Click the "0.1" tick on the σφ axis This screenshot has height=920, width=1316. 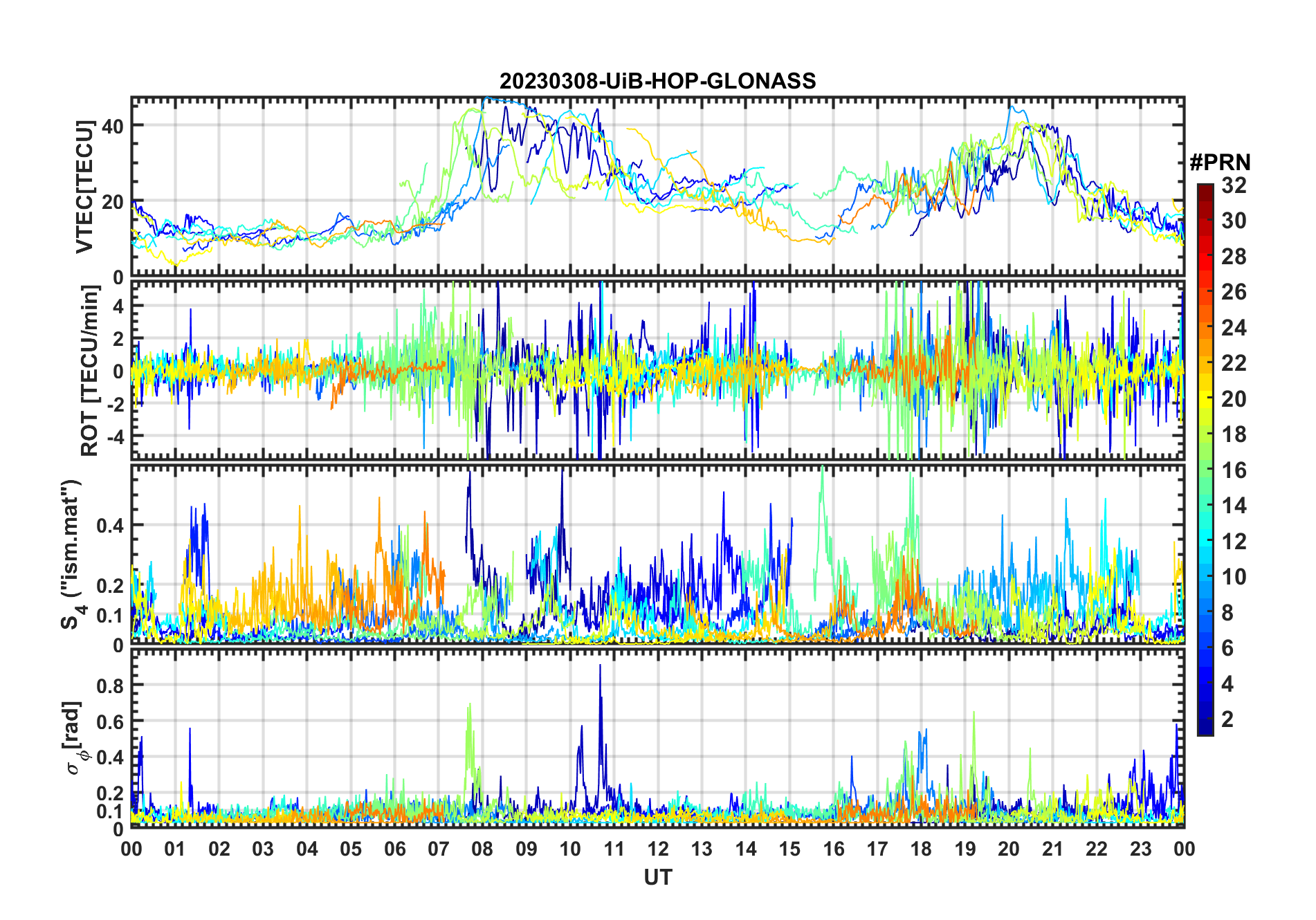111,811
